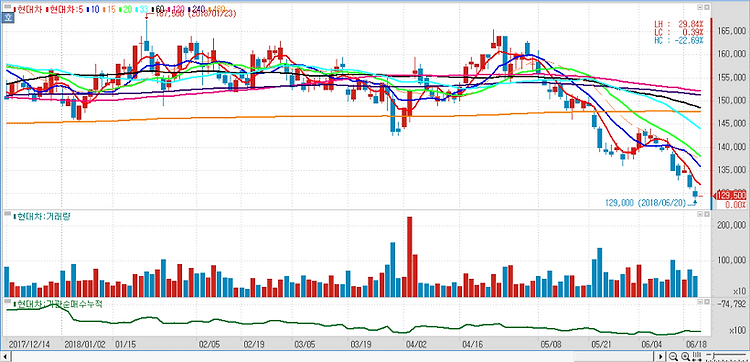Select the pink 120 moving average legend
Viewport: 750px width, 362px height.
176,10
